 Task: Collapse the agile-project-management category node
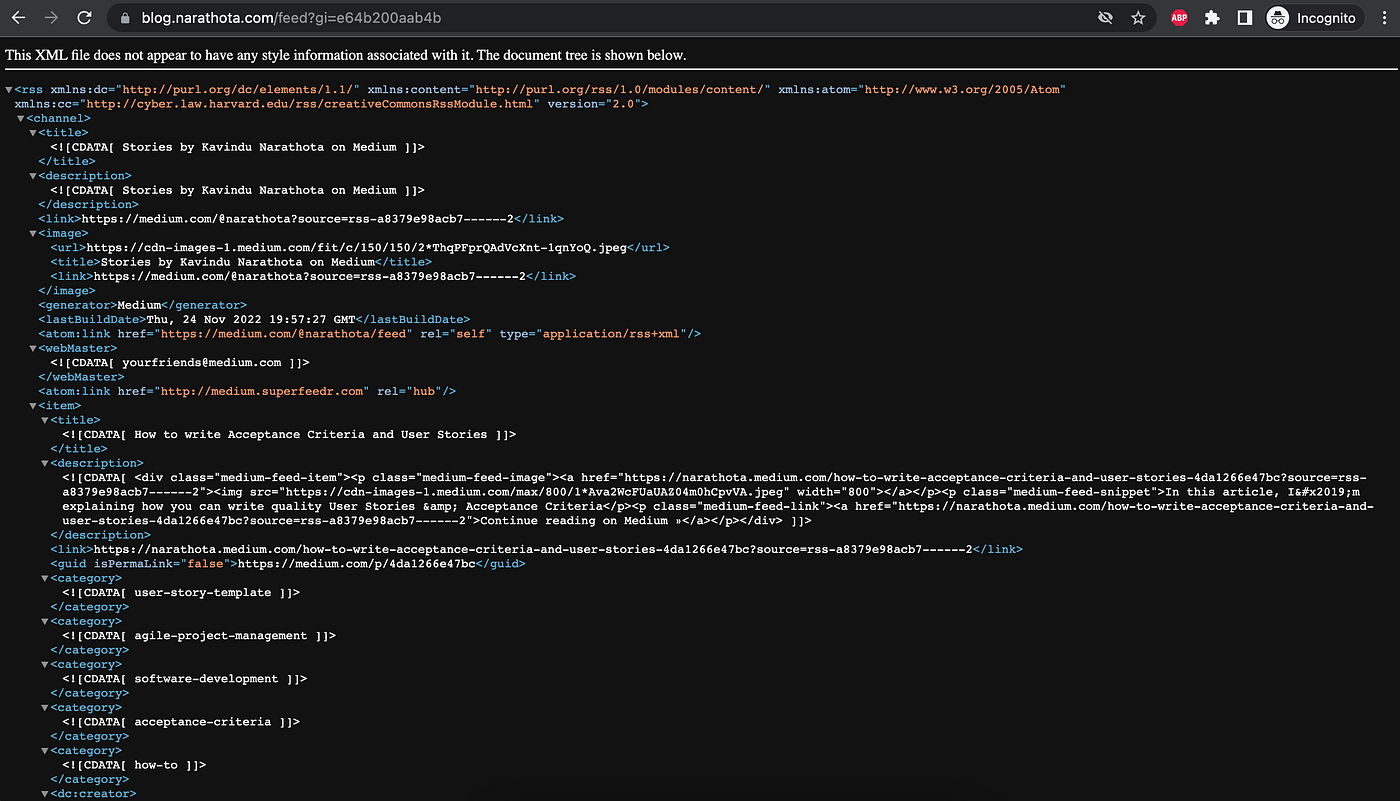[45, 622]
